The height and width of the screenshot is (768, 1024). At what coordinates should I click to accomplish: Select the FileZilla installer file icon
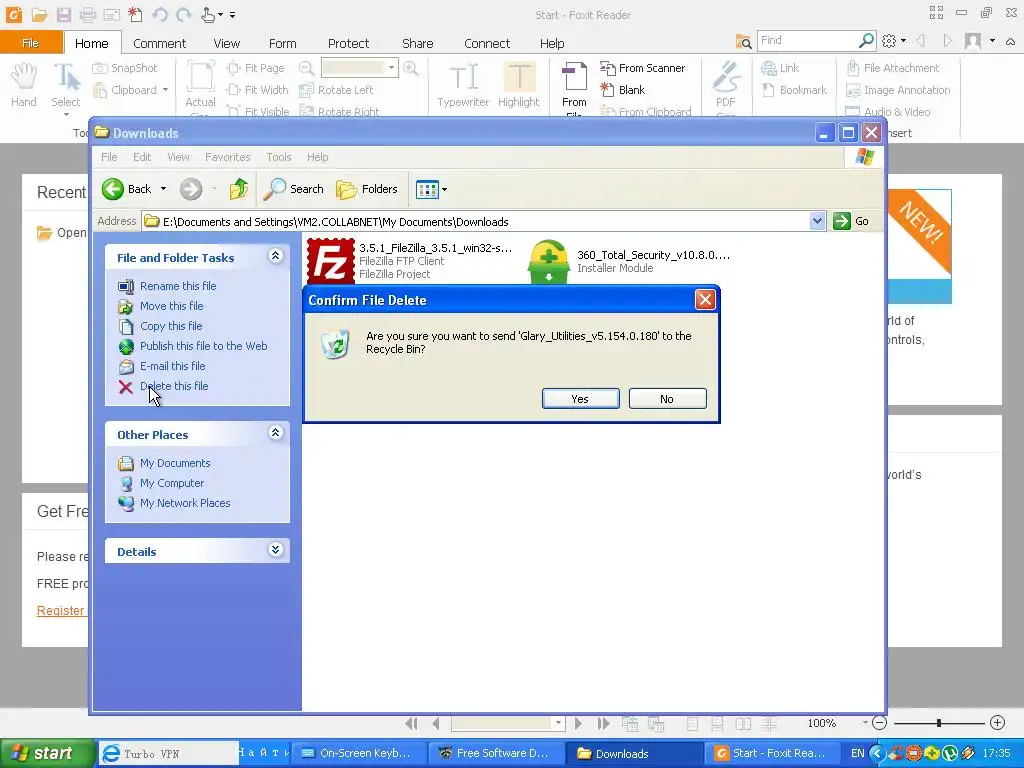pos(330,261)
